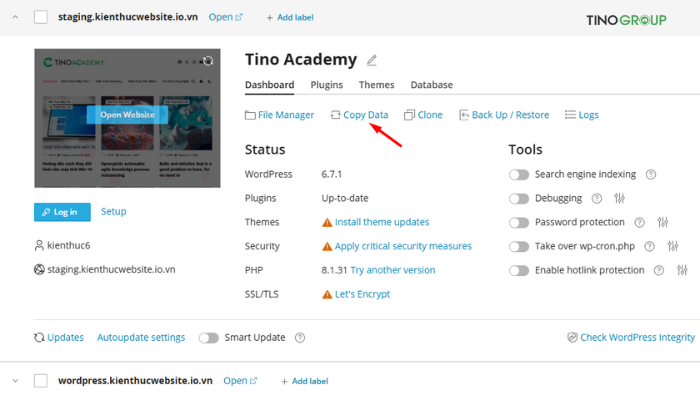This screenshot has width=700, height=400.
Task: Click the Let's Encrypt link
Action: click(362, 295)
